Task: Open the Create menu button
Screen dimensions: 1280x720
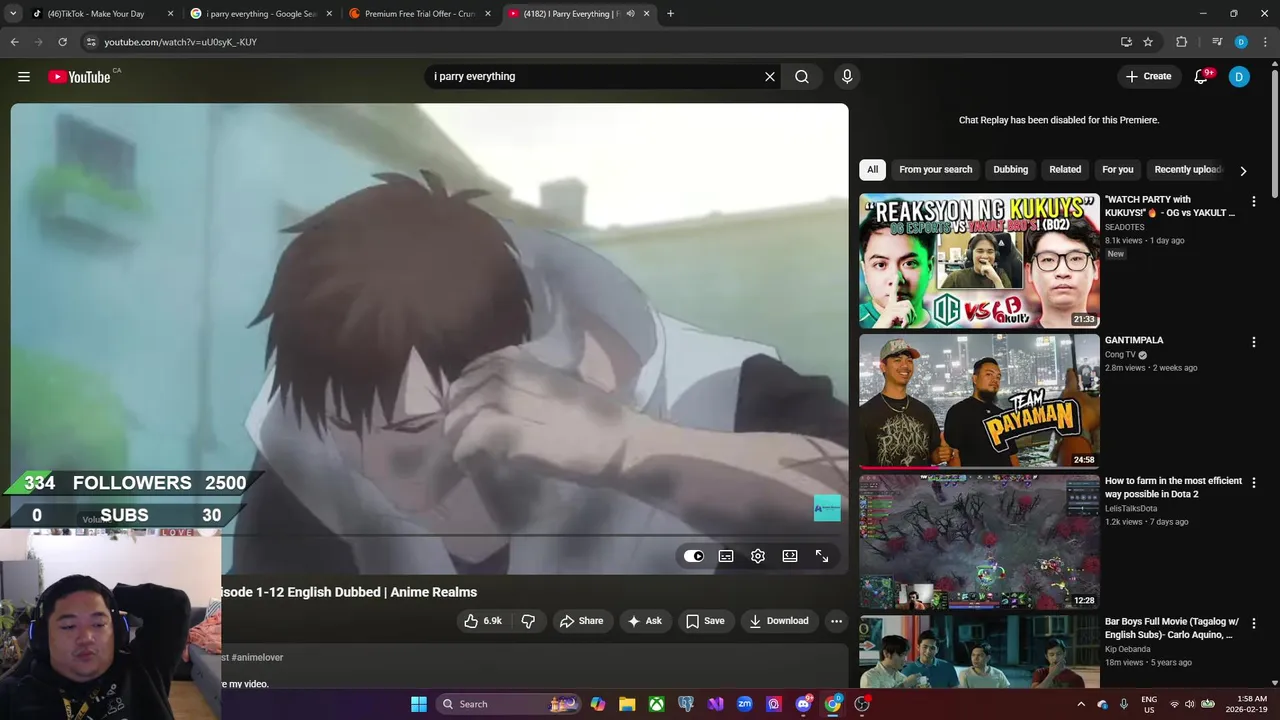Action: coord(1149,77)
